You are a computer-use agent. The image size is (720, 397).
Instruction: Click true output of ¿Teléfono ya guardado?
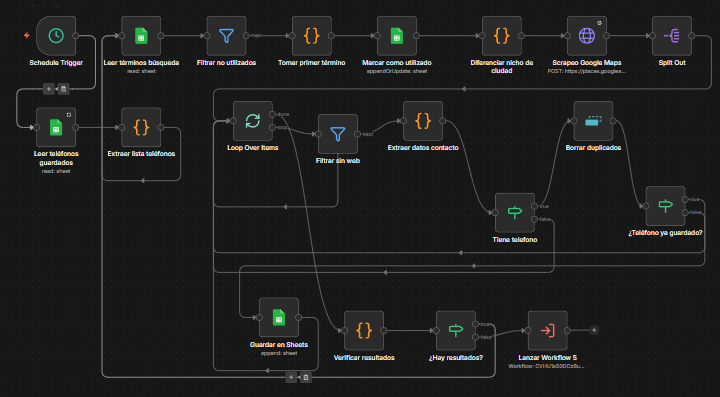[685, 199]
